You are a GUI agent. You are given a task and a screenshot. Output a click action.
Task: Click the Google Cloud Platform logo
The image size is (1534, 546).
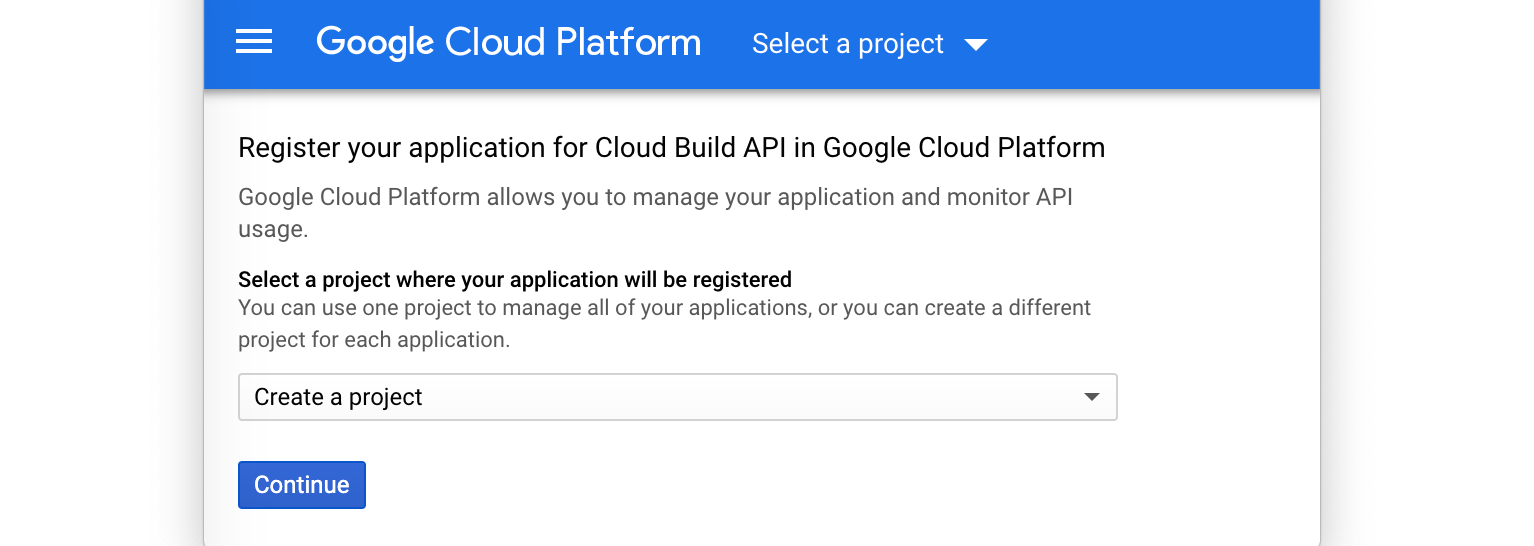(508, 43)
